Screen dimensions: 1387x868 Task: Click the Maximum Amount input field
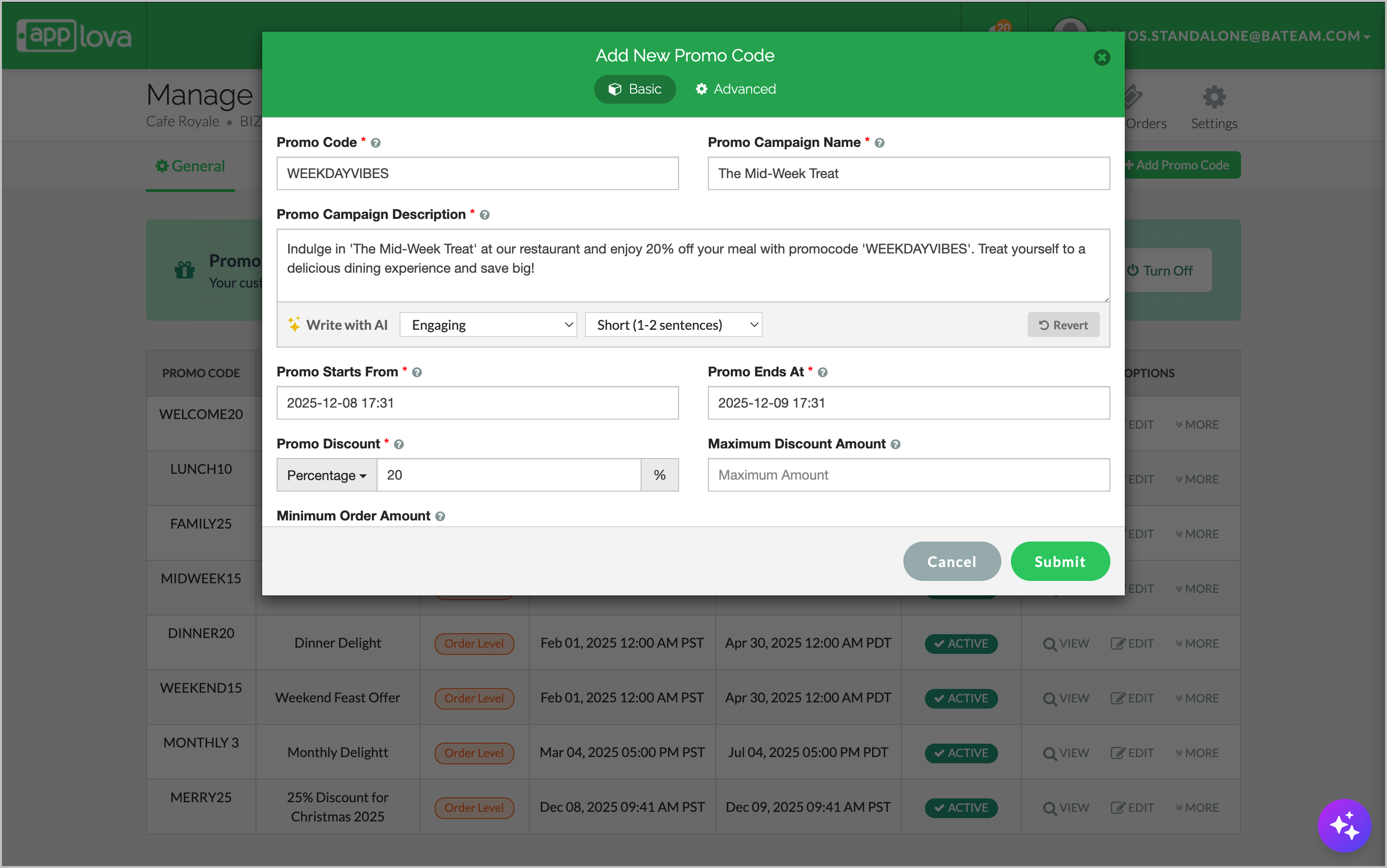[909, 475]
